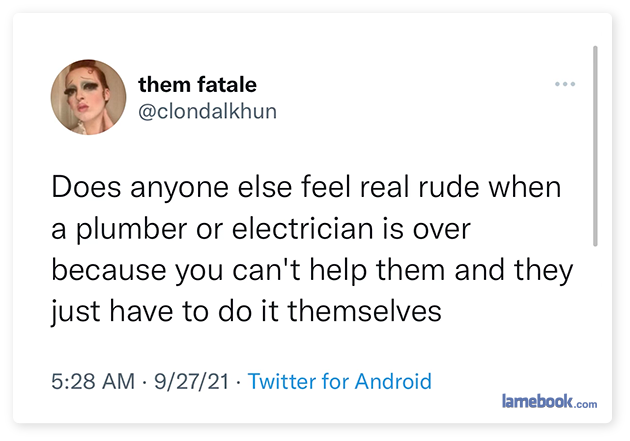Click the them fatale profile avatar
The width and height of the screenshot is (630, 441).
click(x=88, y=95)
